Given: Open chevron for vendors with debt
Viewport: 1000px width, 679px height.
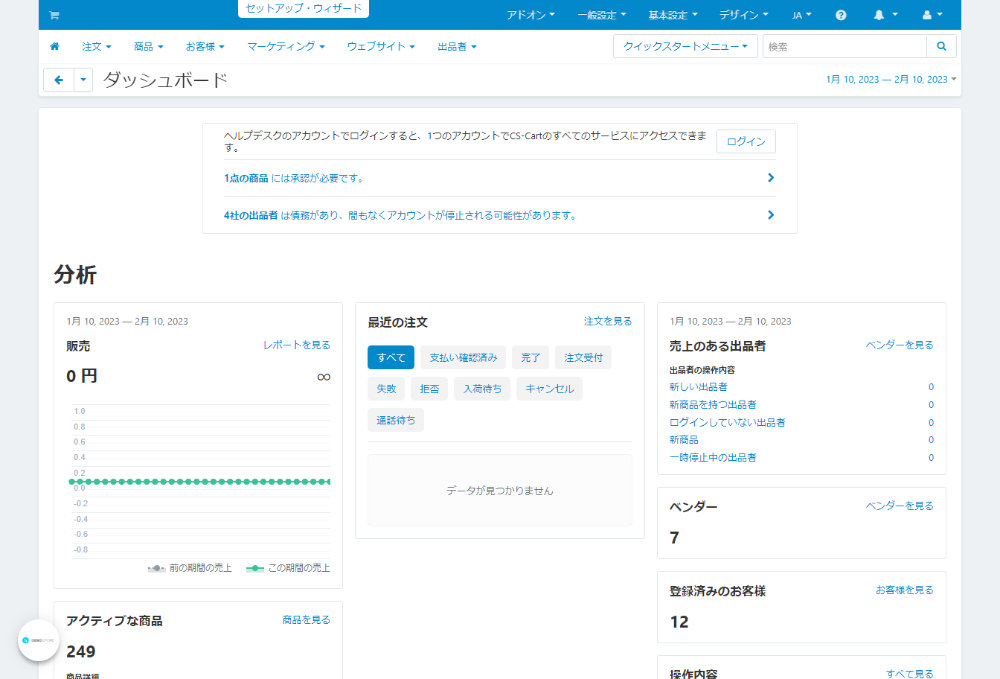Looking at the screenshot, I should pos(770,215).
